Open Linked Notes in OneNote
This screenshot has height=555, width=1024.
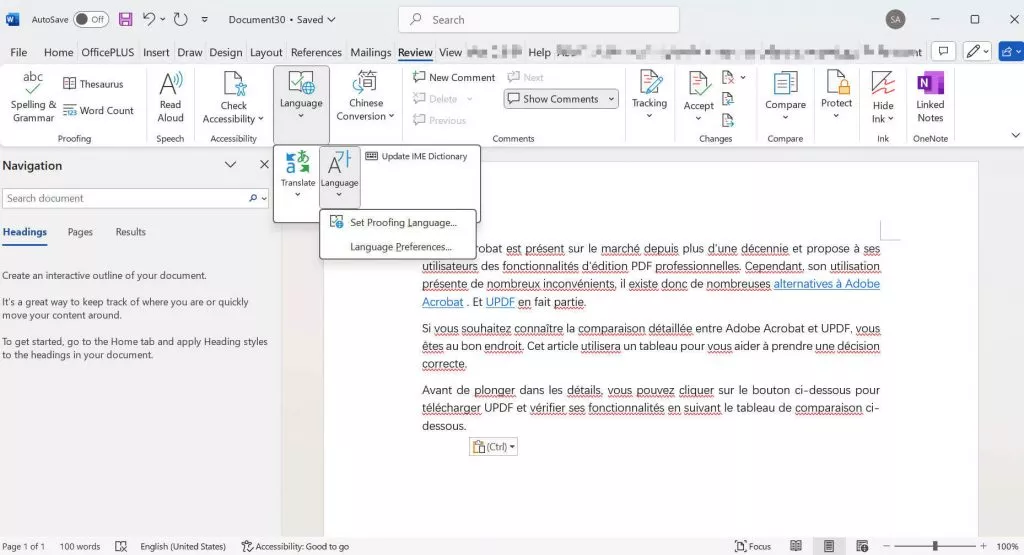pyautogui.click(x=930, y=97)
